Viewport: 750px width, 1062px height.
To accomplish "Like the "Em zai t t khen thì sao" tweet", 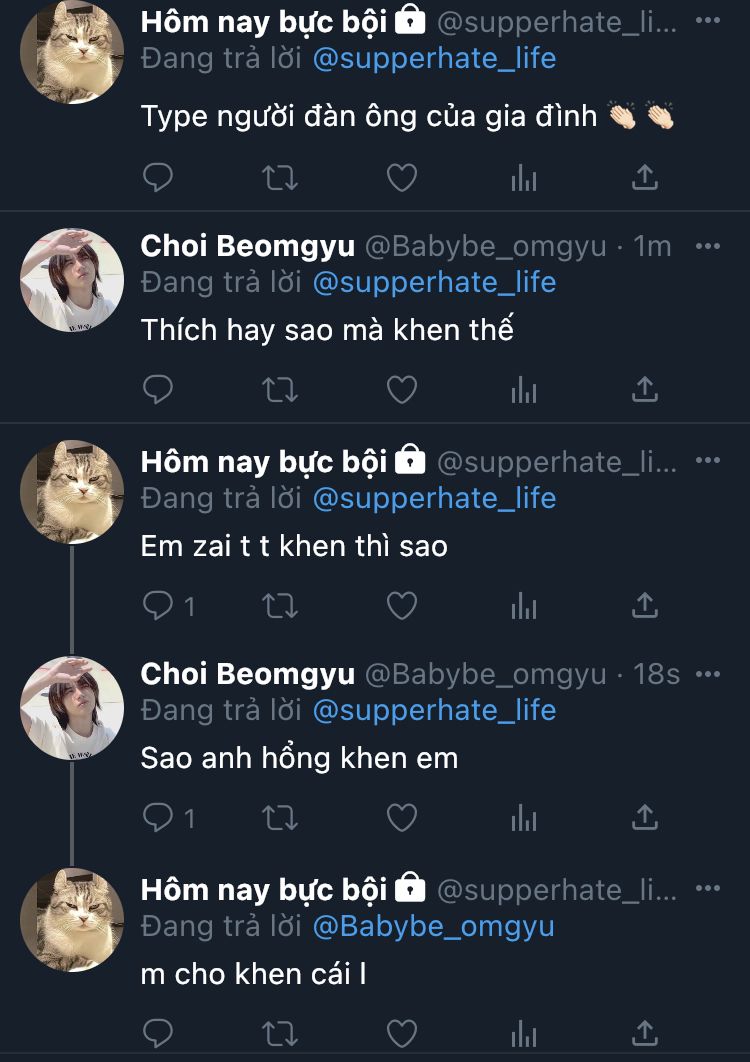I will [x=401, y=605].
